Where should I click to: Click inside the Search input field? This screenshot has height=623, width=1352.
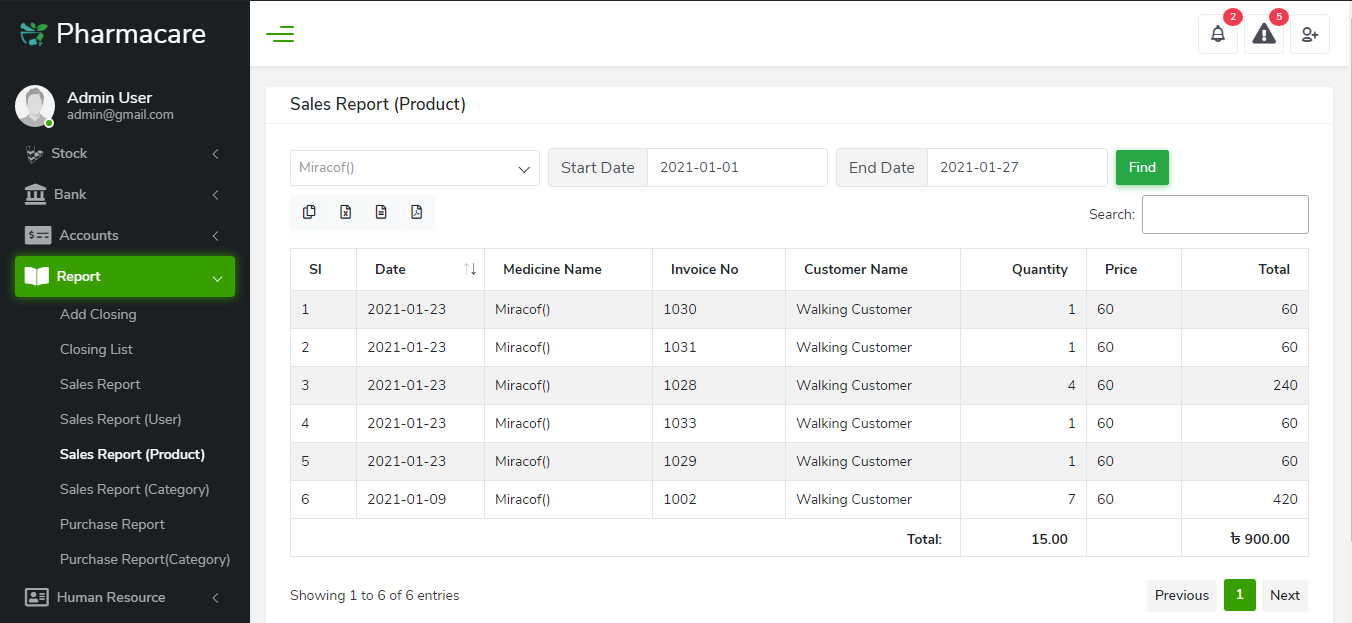pyautogui.click(x=1224, y=214)
